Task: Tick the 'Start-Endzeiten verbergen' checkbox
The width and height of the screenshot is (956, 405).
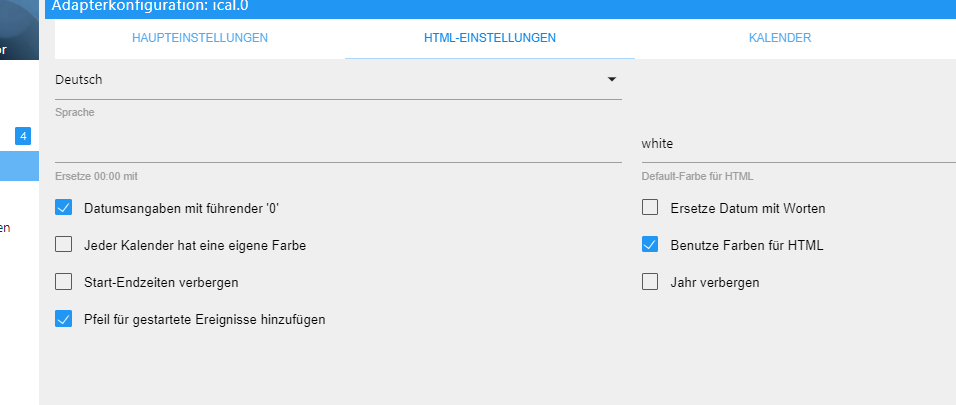Action: 63,282
